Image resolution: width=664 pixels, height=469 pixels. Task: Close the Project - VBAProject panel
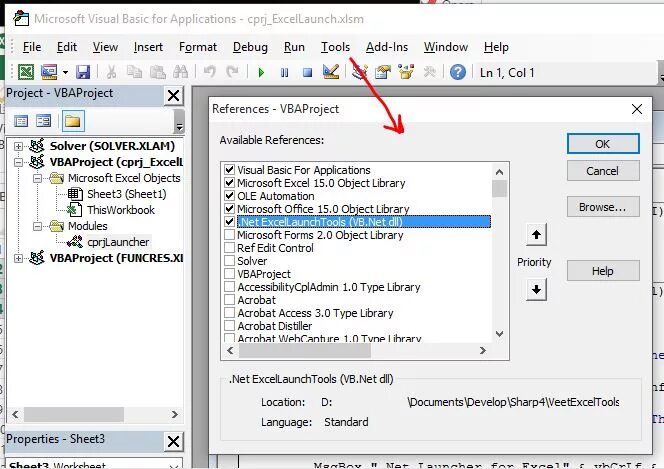pyautogui.click(x=174, y=96)
